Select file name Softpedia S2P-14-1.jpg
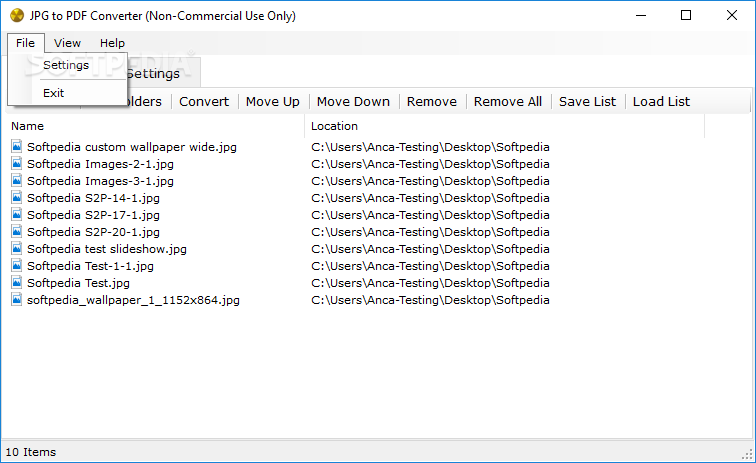Screen dimensions: 756x463 [93, 198]
